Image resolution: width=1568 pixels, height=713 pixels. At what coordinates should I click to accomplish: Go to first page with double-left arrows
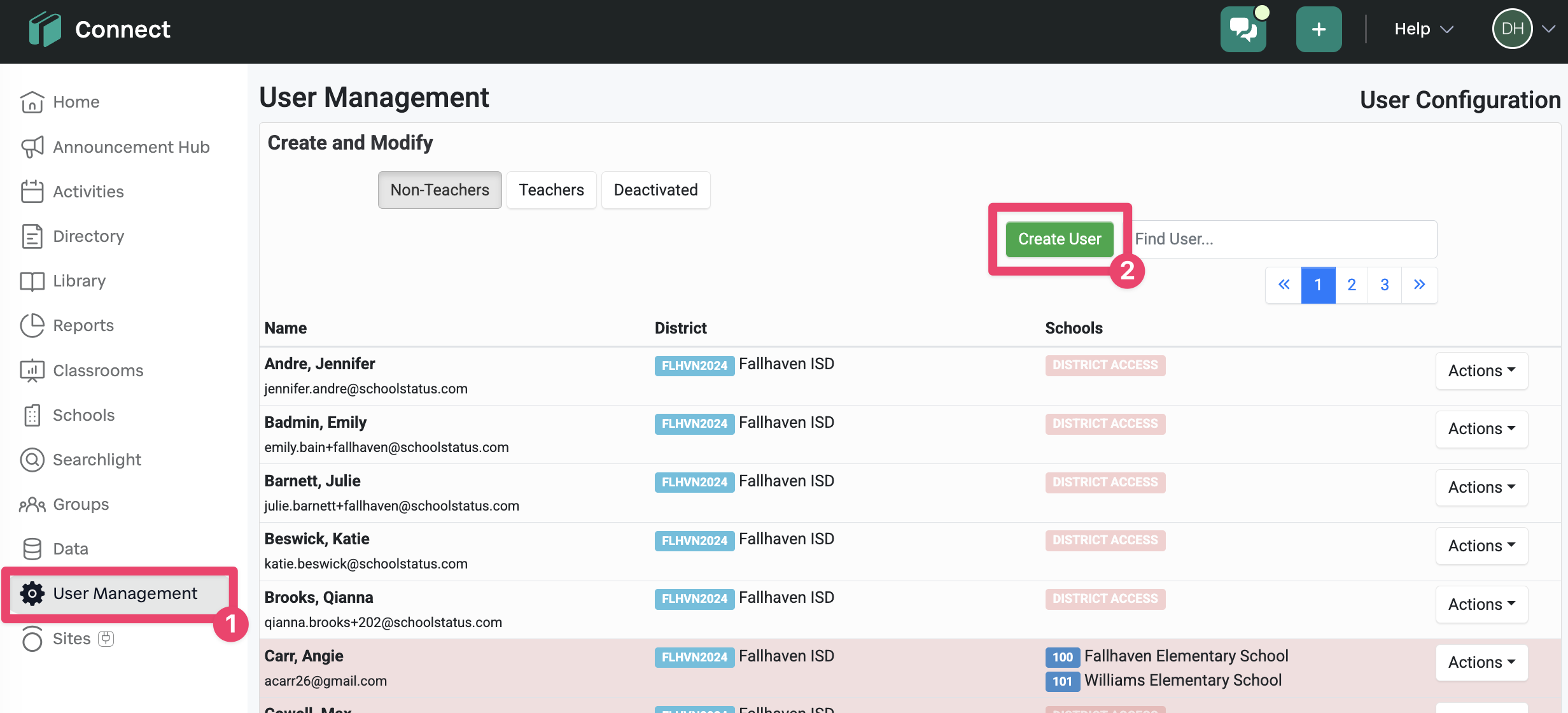1284,285
